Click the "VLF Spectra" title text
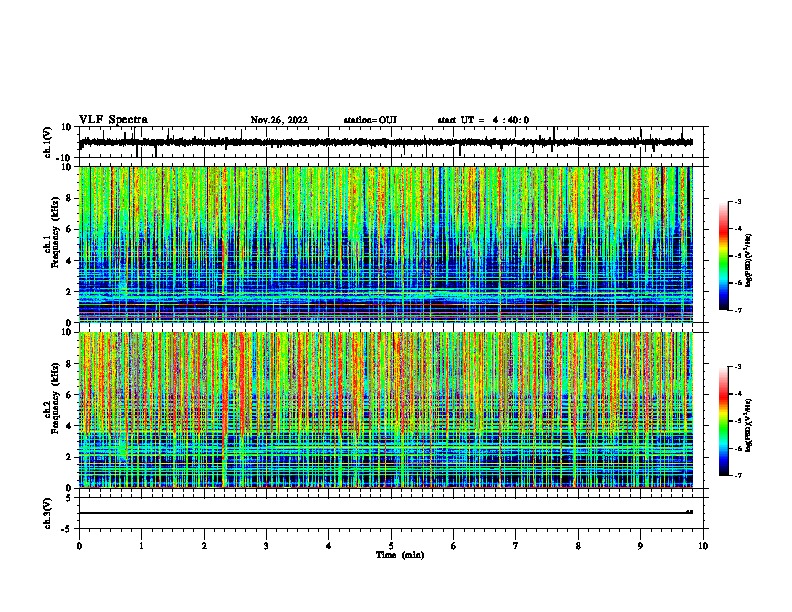792x612 pixels. click(113, 120)
